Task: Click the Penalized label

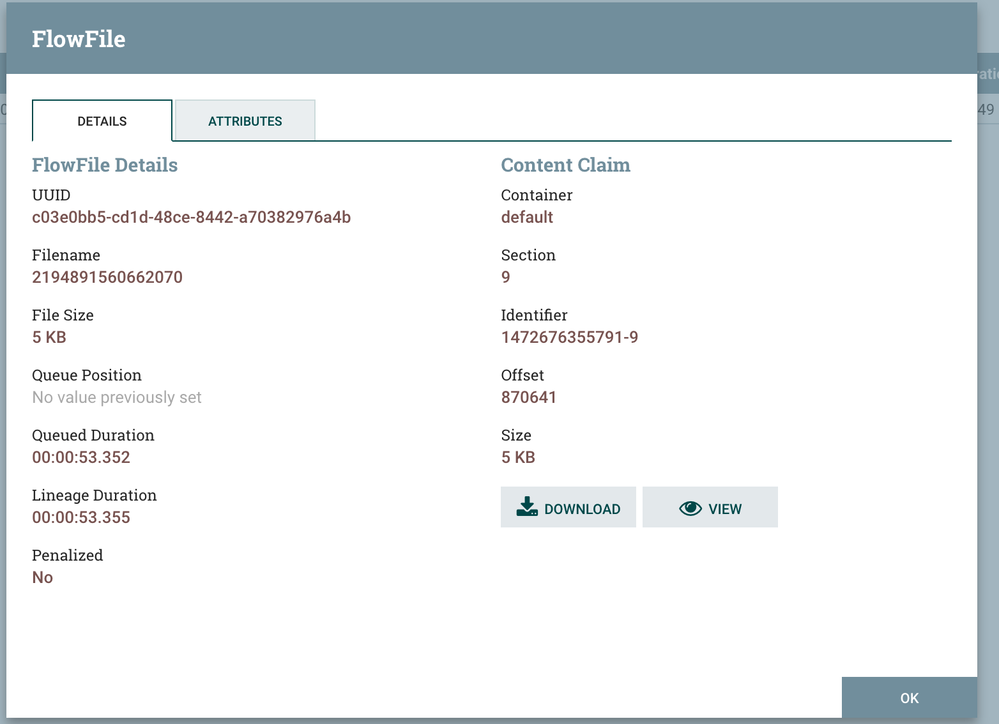Action: coord(67,555)
